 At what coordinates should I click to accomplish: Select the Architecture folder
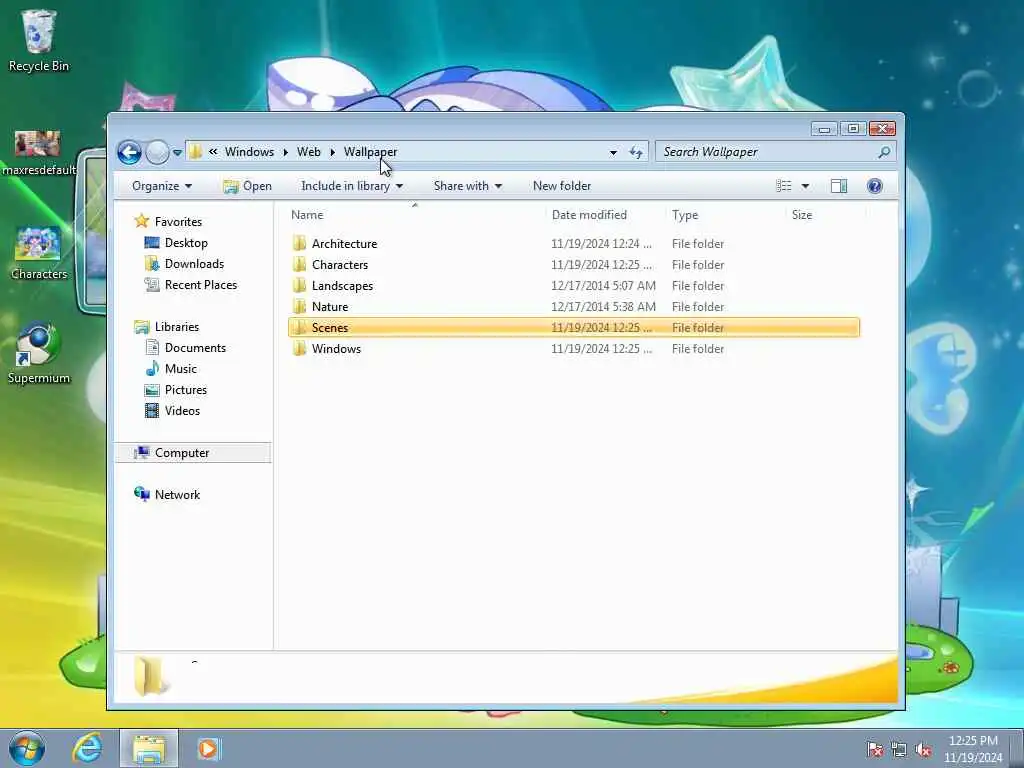(x=344, y=244)
